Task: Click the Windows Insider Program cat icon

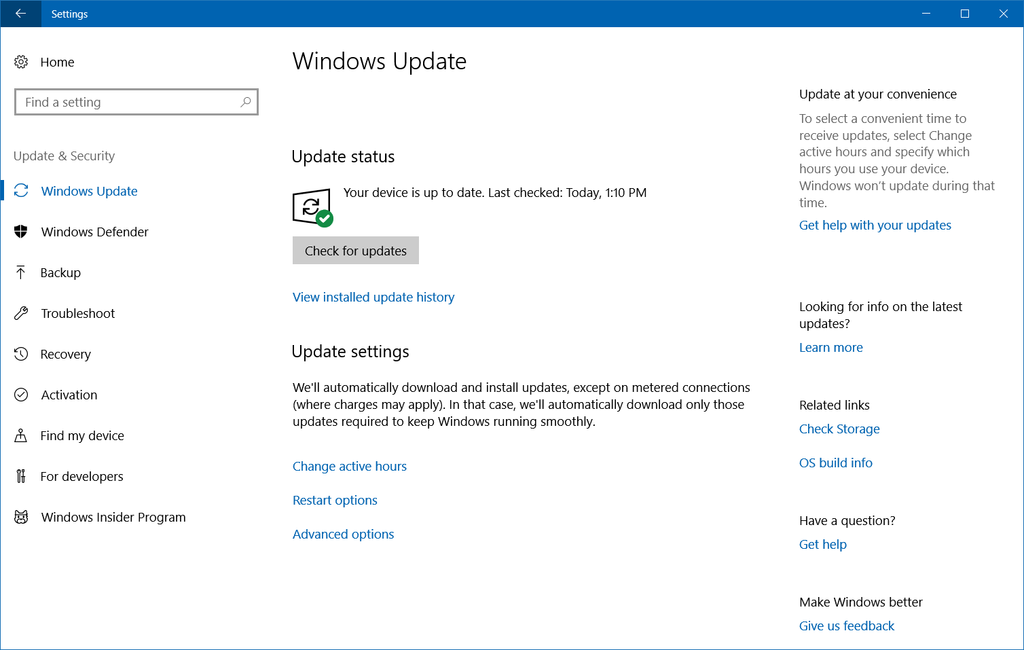Action: click(x=21, y=518)
